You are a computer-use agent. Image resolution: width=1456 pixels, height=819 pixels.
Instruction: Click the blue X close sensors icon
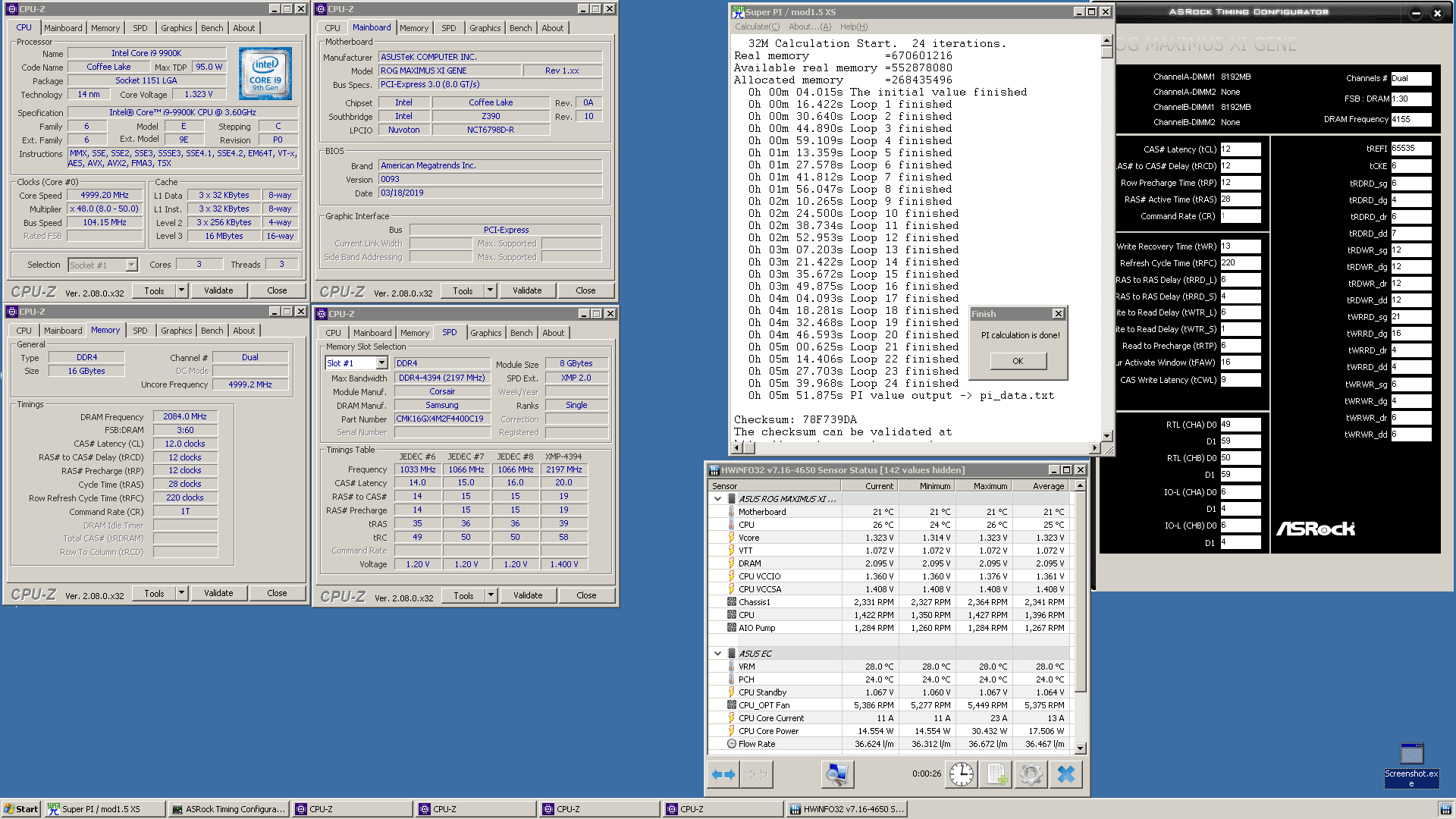(1065, 774)
